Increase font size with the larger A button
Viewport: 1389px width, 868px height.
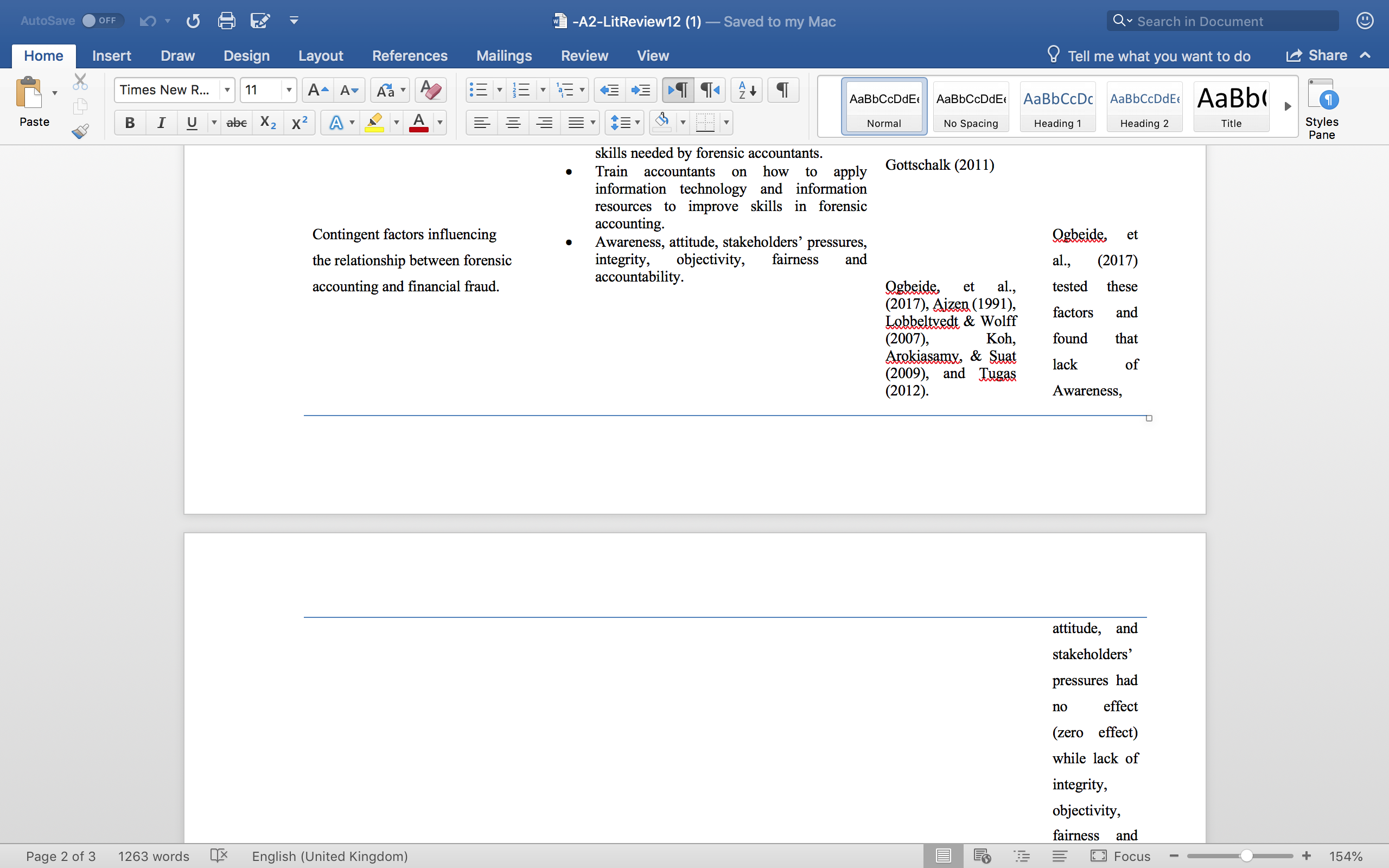pos(317,90)
